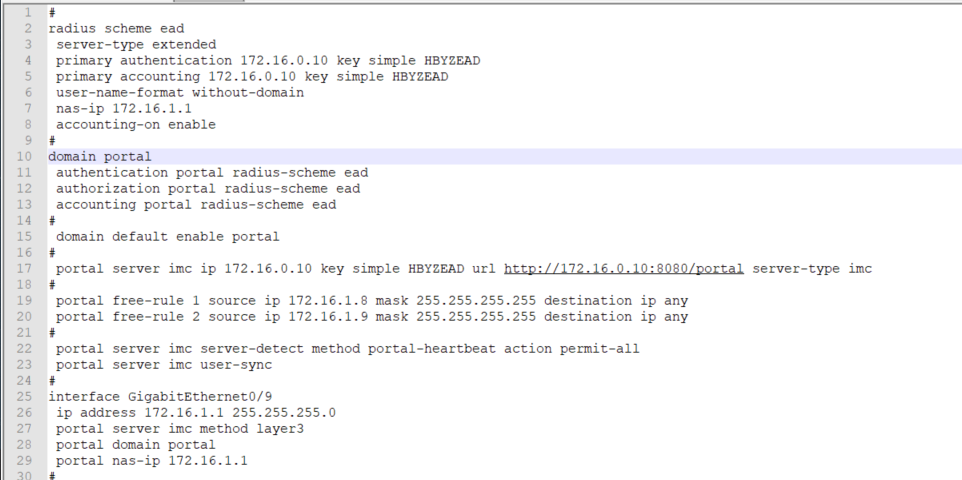Screen dimensions: 962x480
Task: Click the "portal nas-ip 172.16.1.1" line
Action: click(151, 461)
